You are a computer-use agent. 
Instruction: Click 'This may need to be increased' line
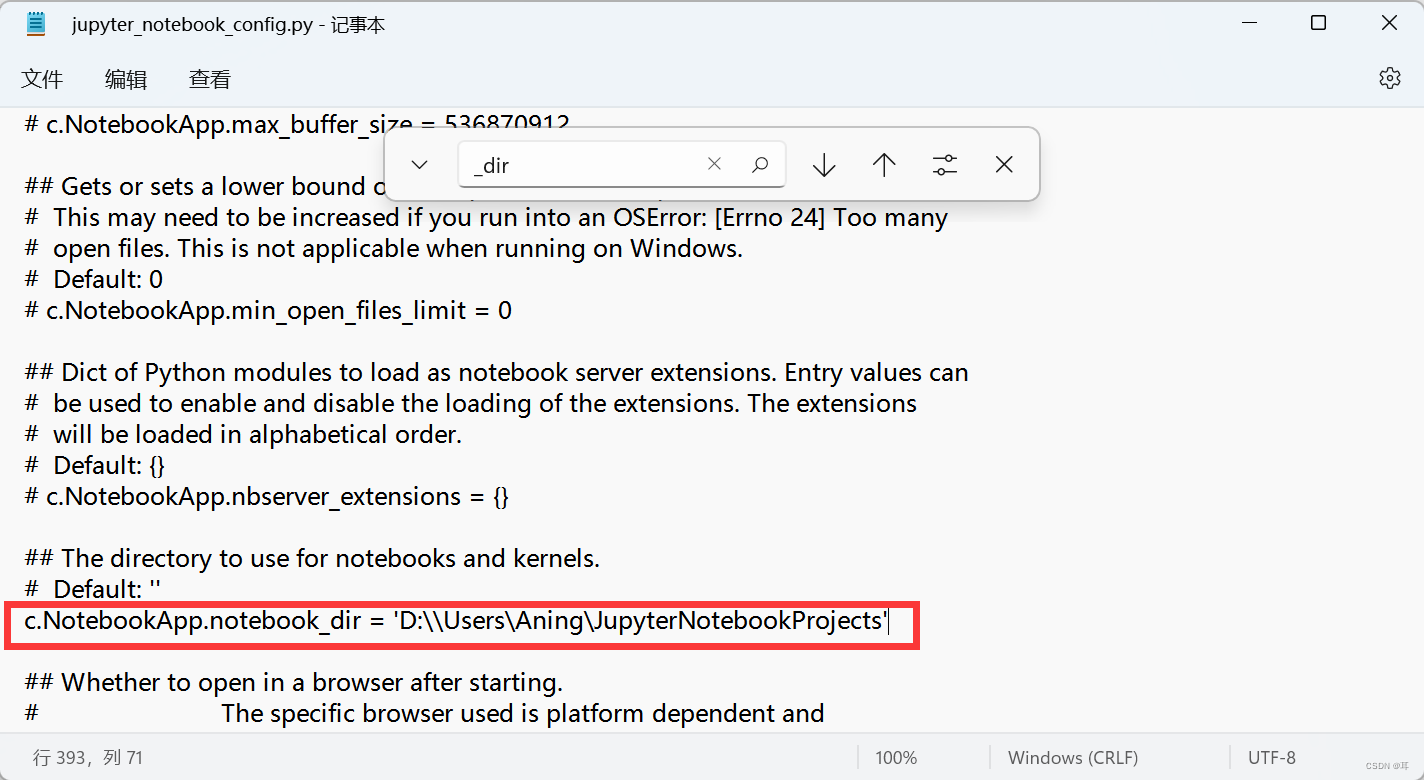[486, 217]
